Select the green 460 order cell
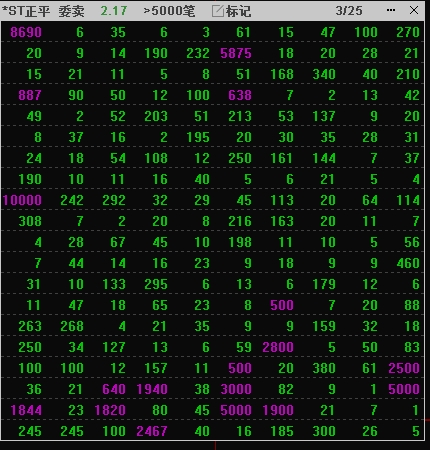The image size is (430, 450). click(x=408, y=263)
